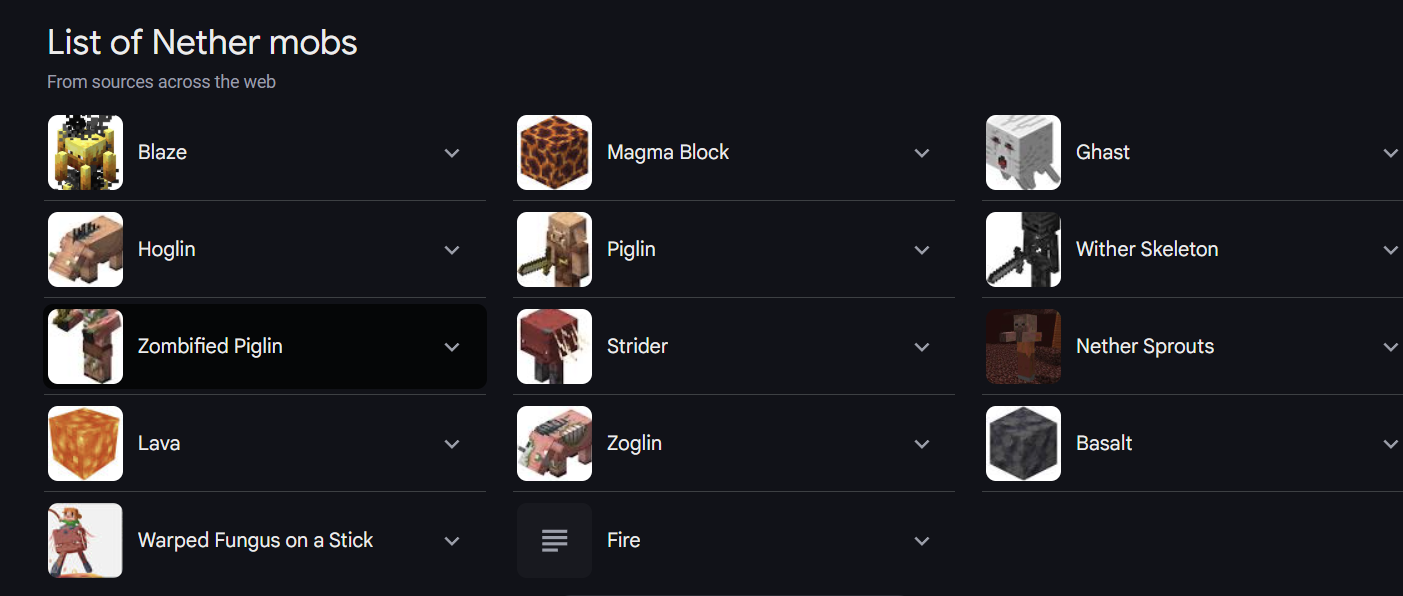Click the Zoglin mob image
The height and width of the screenshot is (596, 1403).
554,443
